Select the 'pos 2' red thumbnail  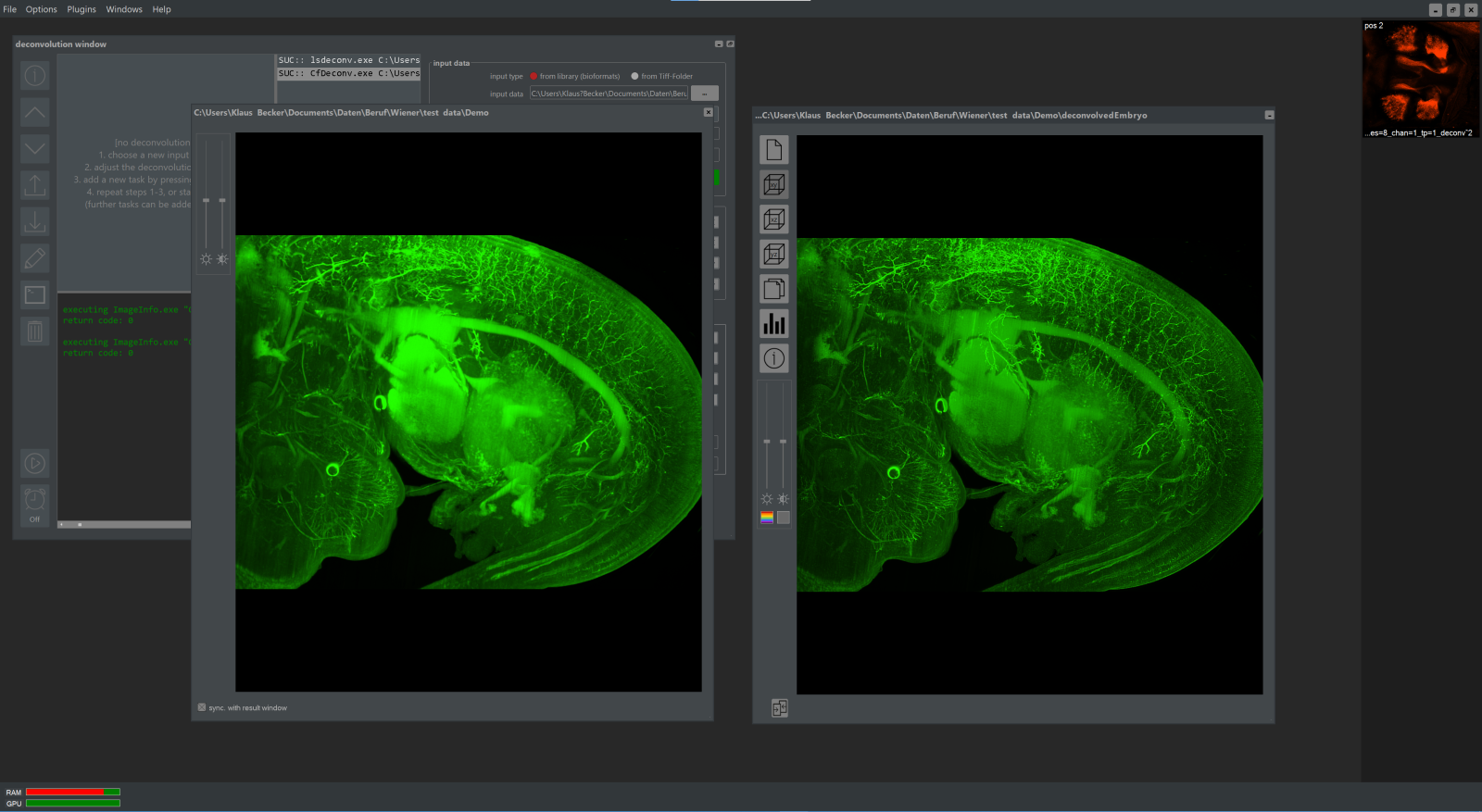coord(1420,80)
